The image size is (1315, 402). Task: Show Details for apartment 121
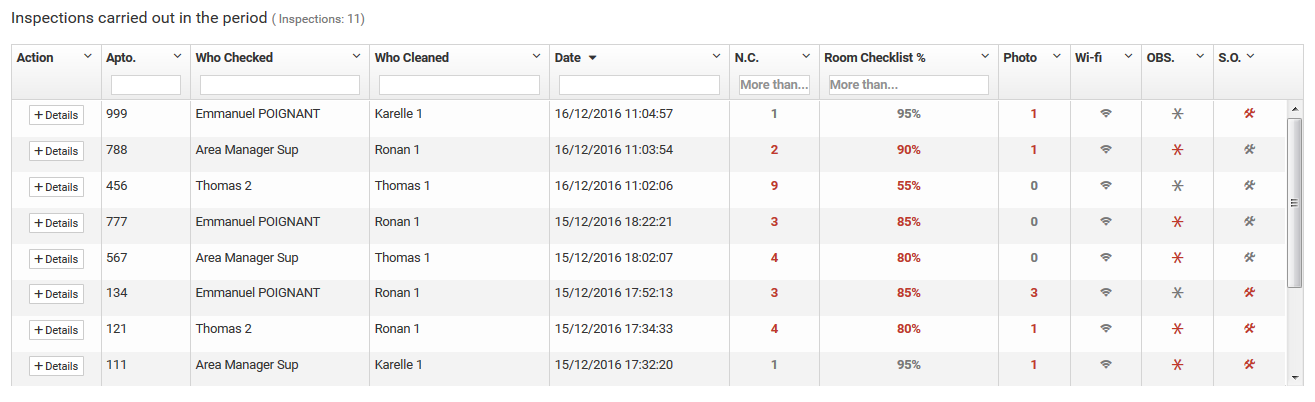56,330
